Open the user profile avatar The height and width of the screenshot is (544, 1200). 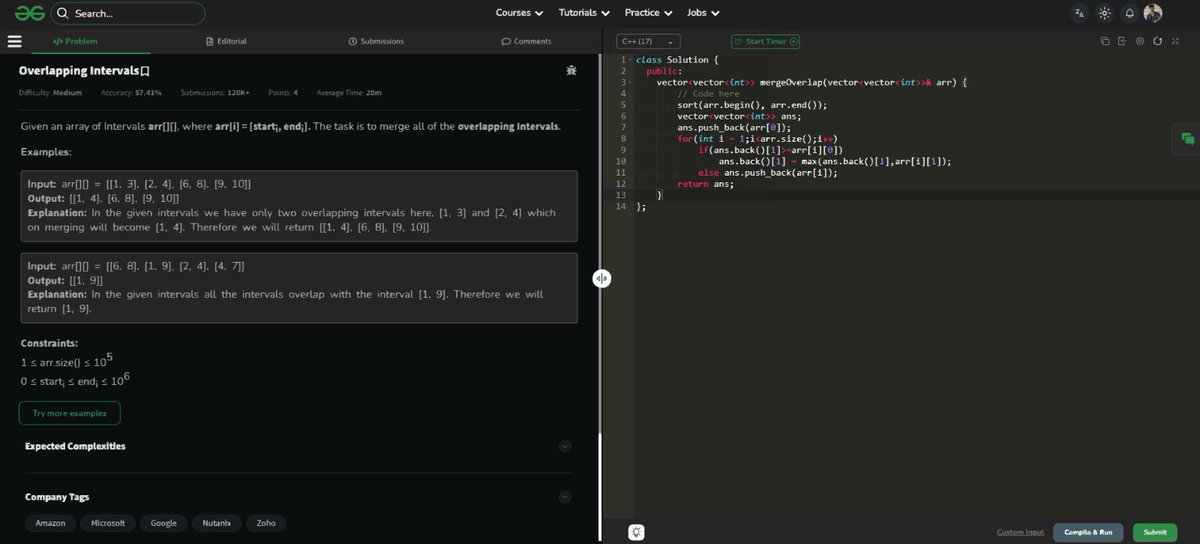tap(1153, 13)
